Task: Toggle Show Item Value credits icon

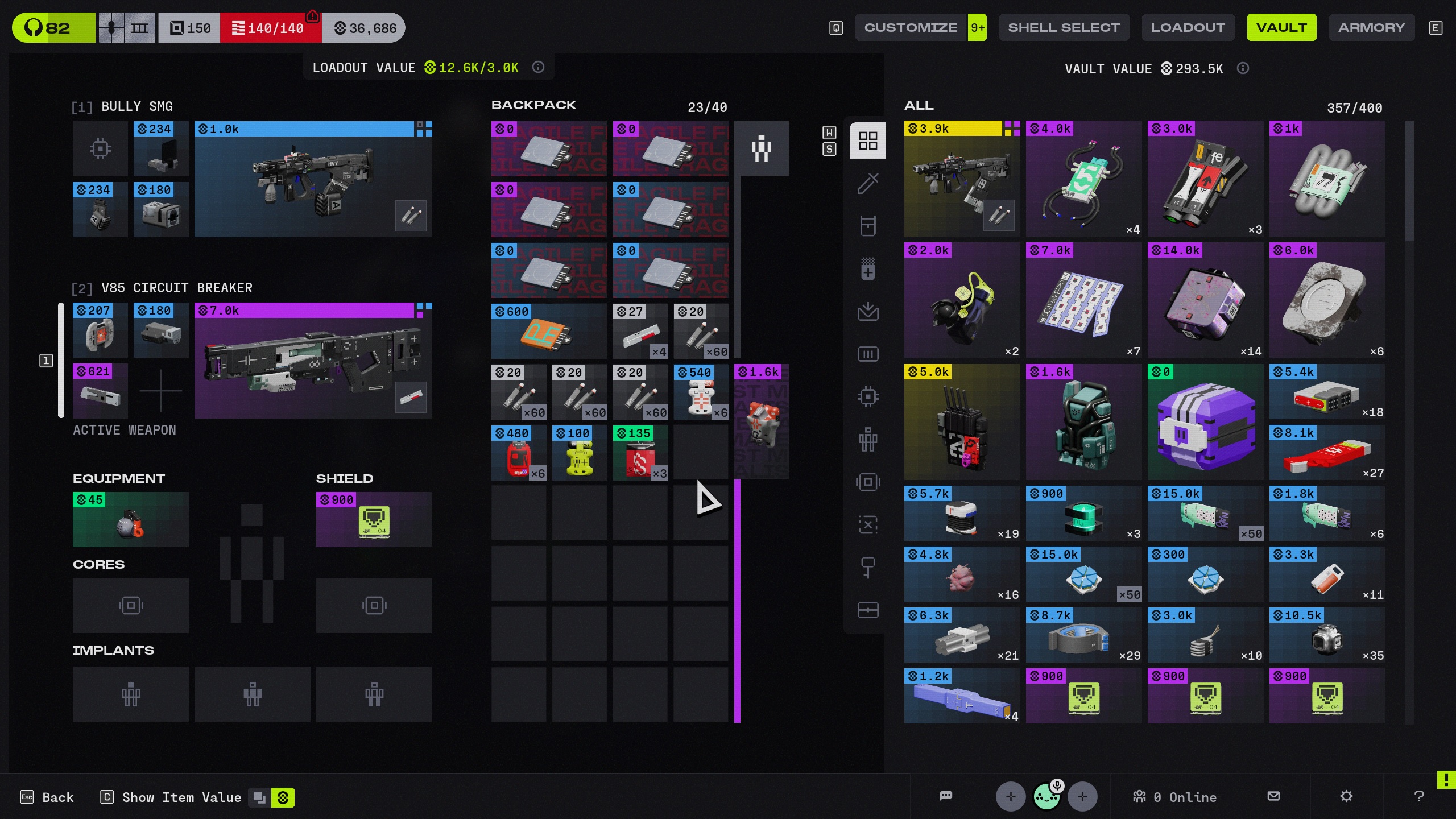Action: pos(283,797)
